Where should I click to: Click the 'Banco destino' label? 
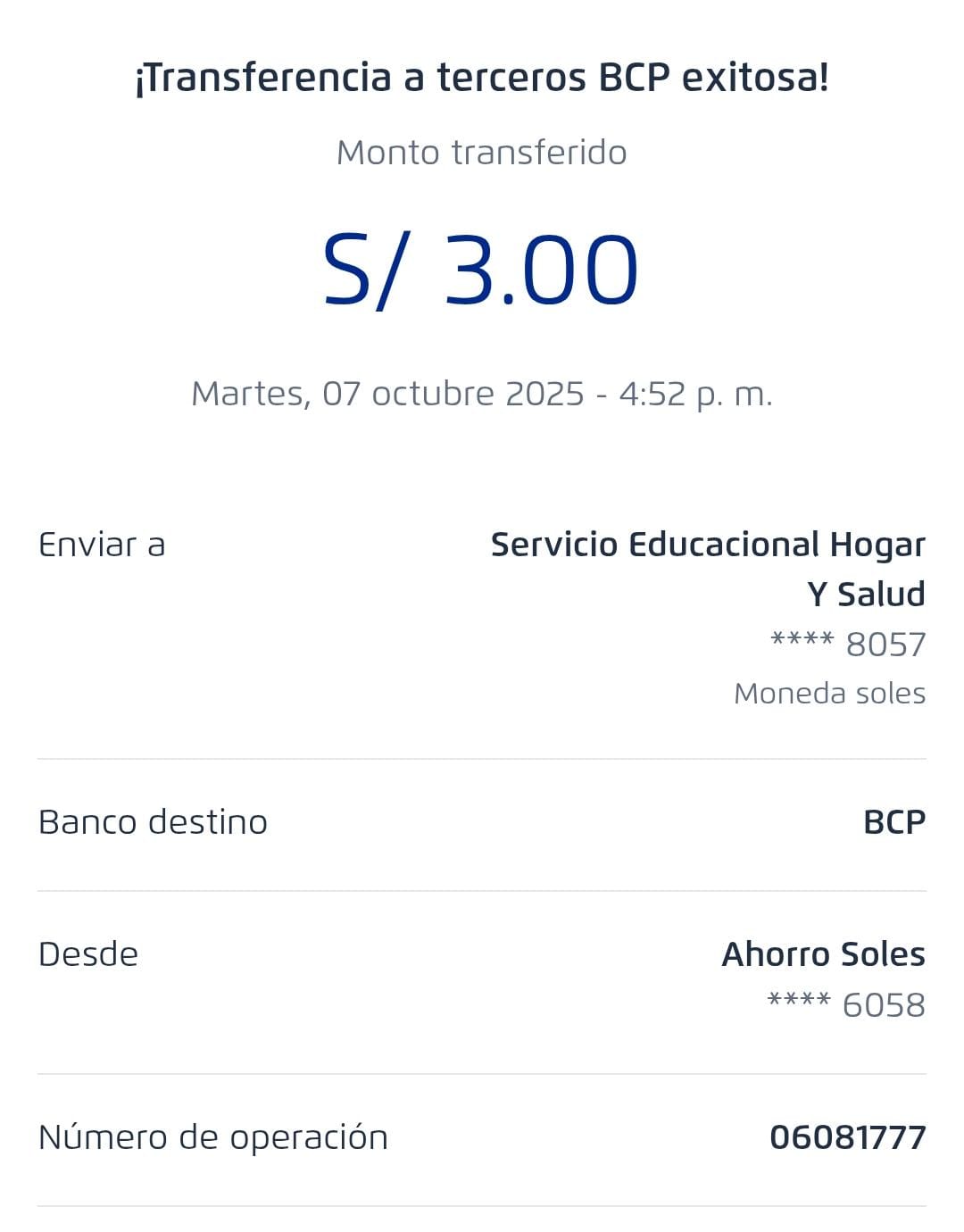point(153,822)
